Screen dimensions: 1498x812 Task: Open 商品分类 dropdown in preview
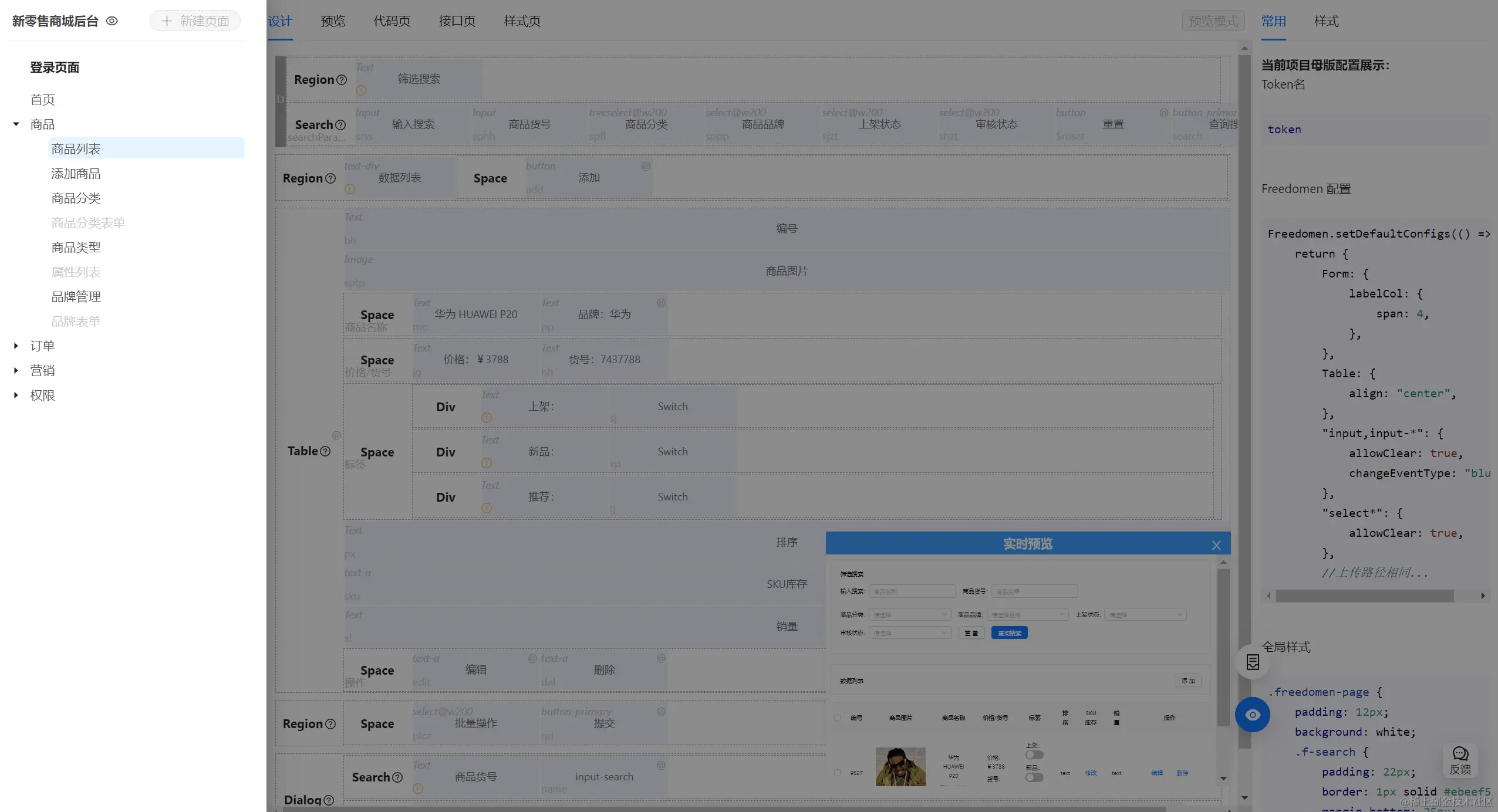909,615
